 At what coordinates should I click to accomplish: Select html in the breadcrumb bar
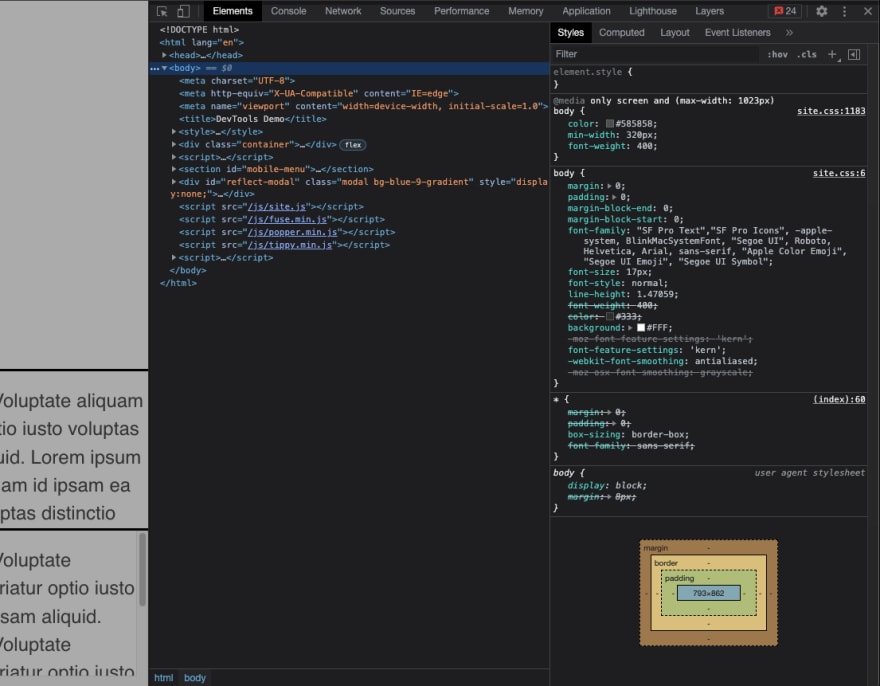point(164,678)
